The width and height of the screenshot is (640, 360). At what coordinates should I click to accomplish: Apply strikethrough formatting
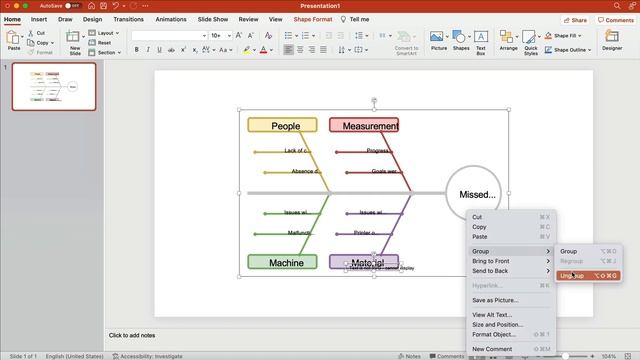coord(171,50)
